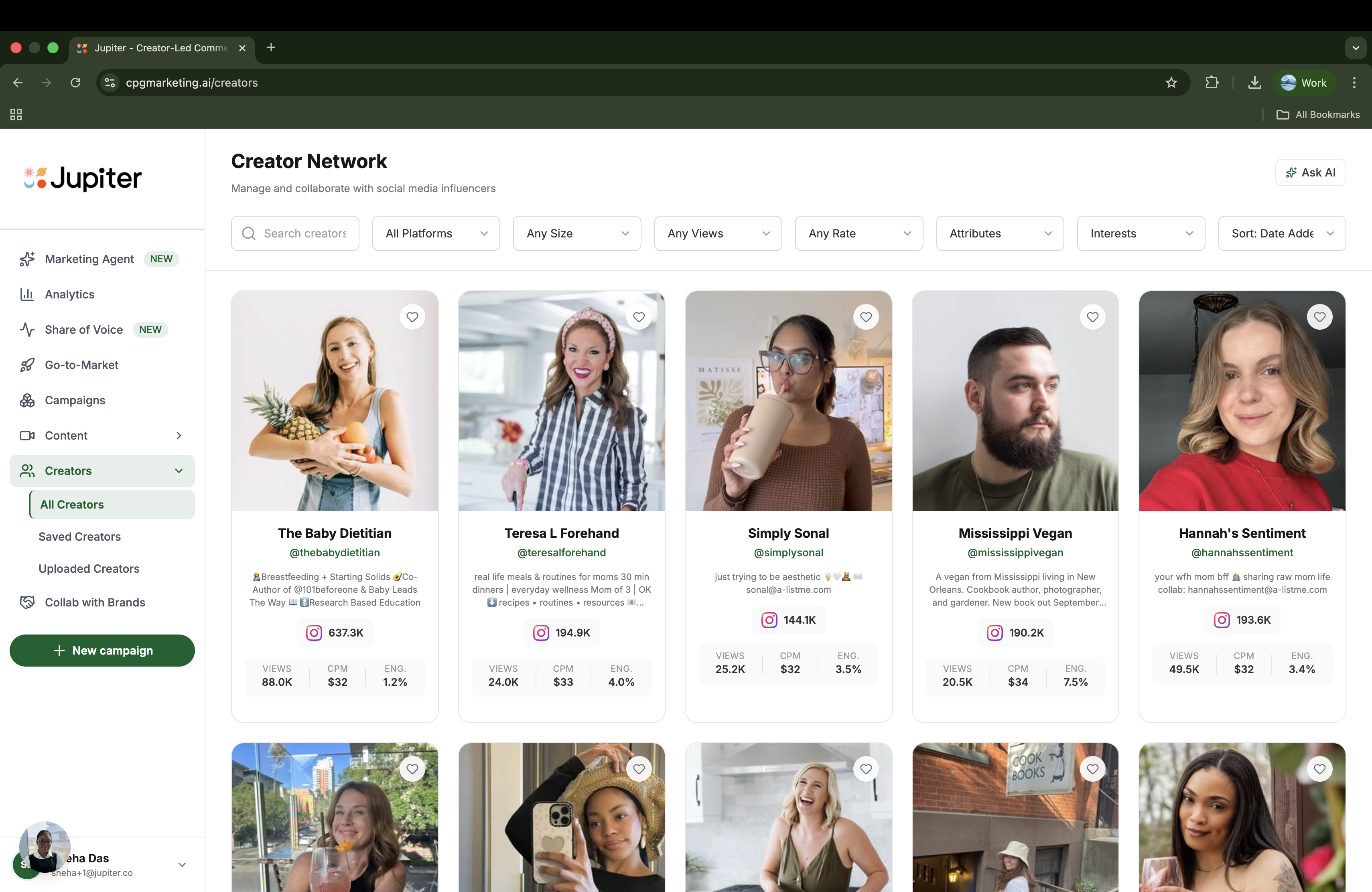Click the Marketing Agent sparkle icon
The height and width of the screenshot is (892, 1372).
(x=27, y=259)
